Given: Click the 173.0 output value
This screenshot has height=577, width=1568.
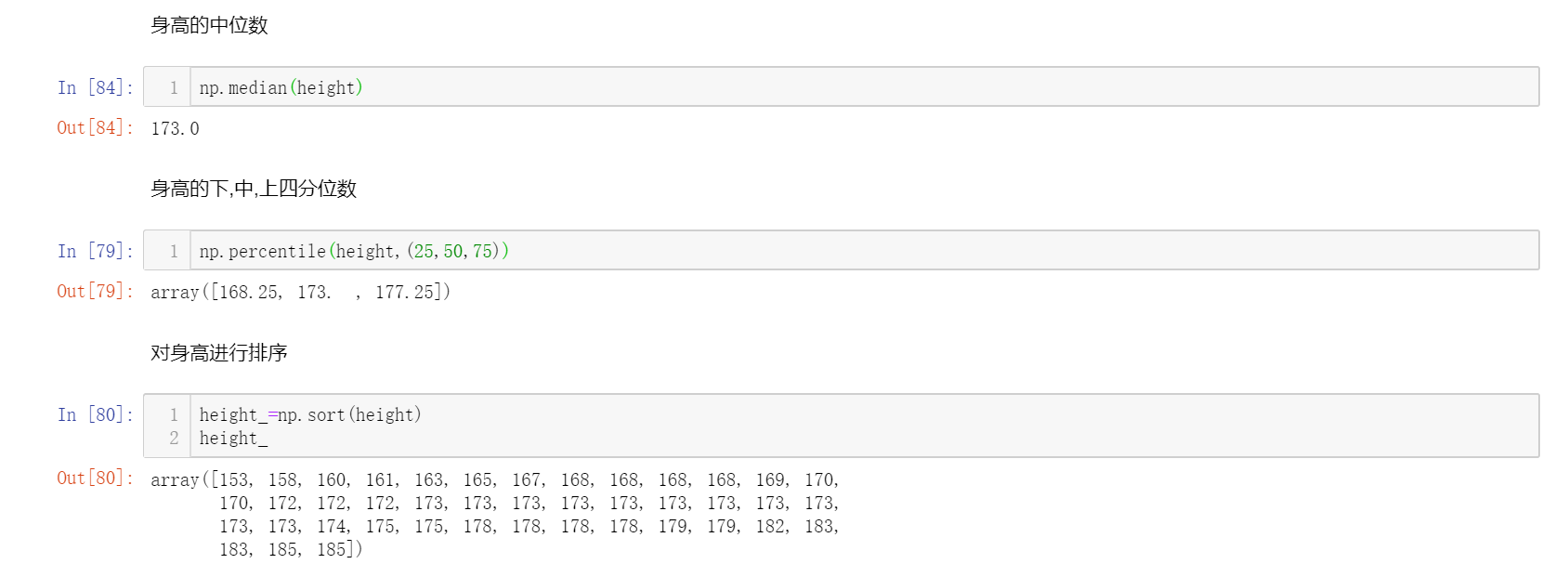Looking at the screenshot, I should (x=175, y=128).
